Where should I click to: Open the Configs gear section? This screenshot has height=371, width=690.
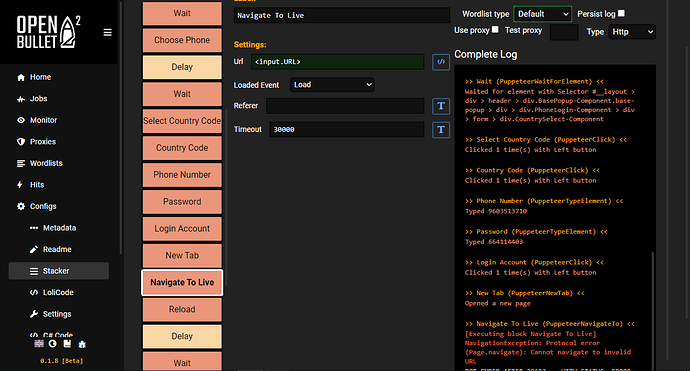tap(43, 206)
